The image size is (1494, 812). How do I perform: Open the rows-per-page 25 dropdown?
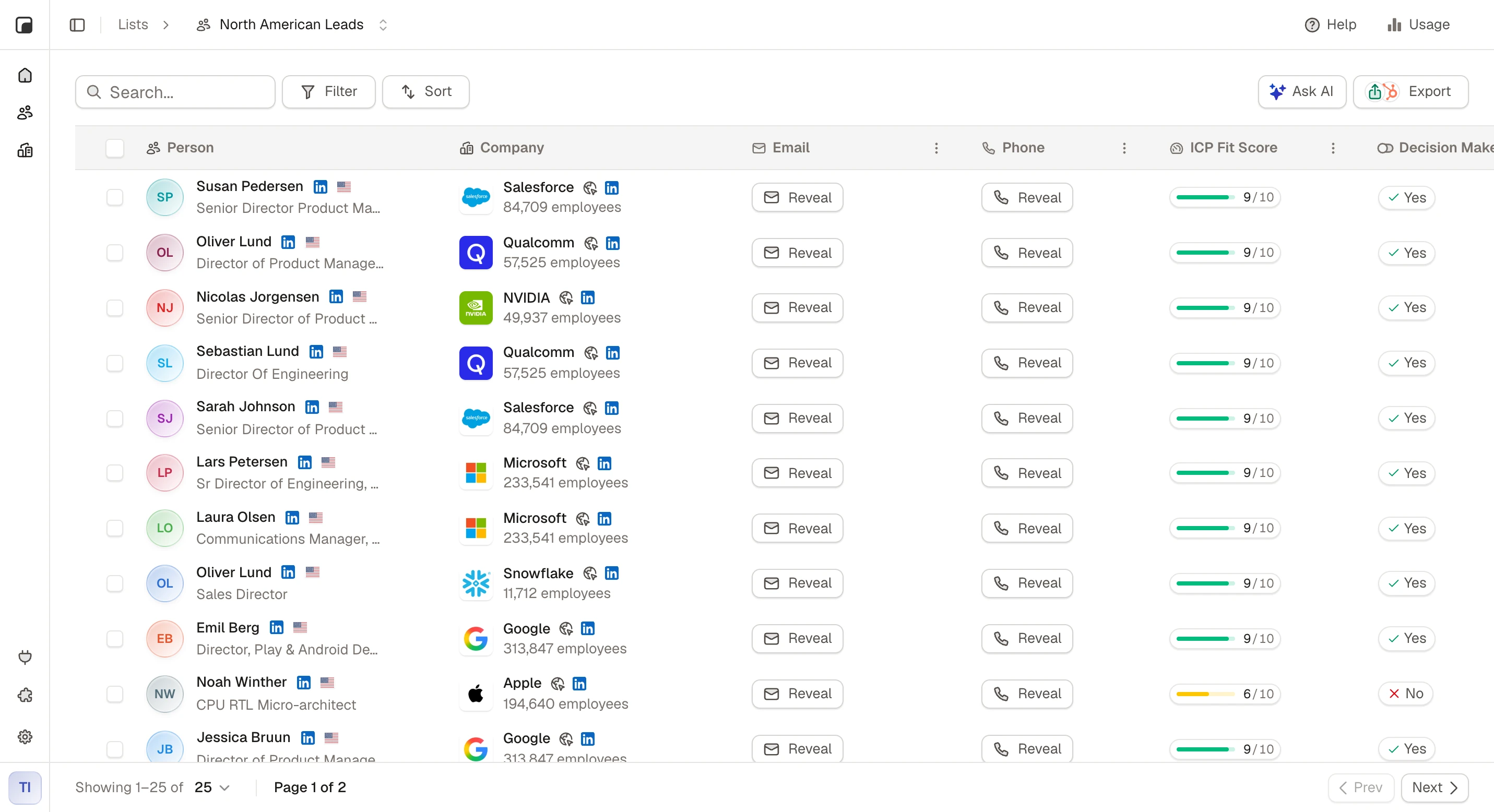(212, 787)
